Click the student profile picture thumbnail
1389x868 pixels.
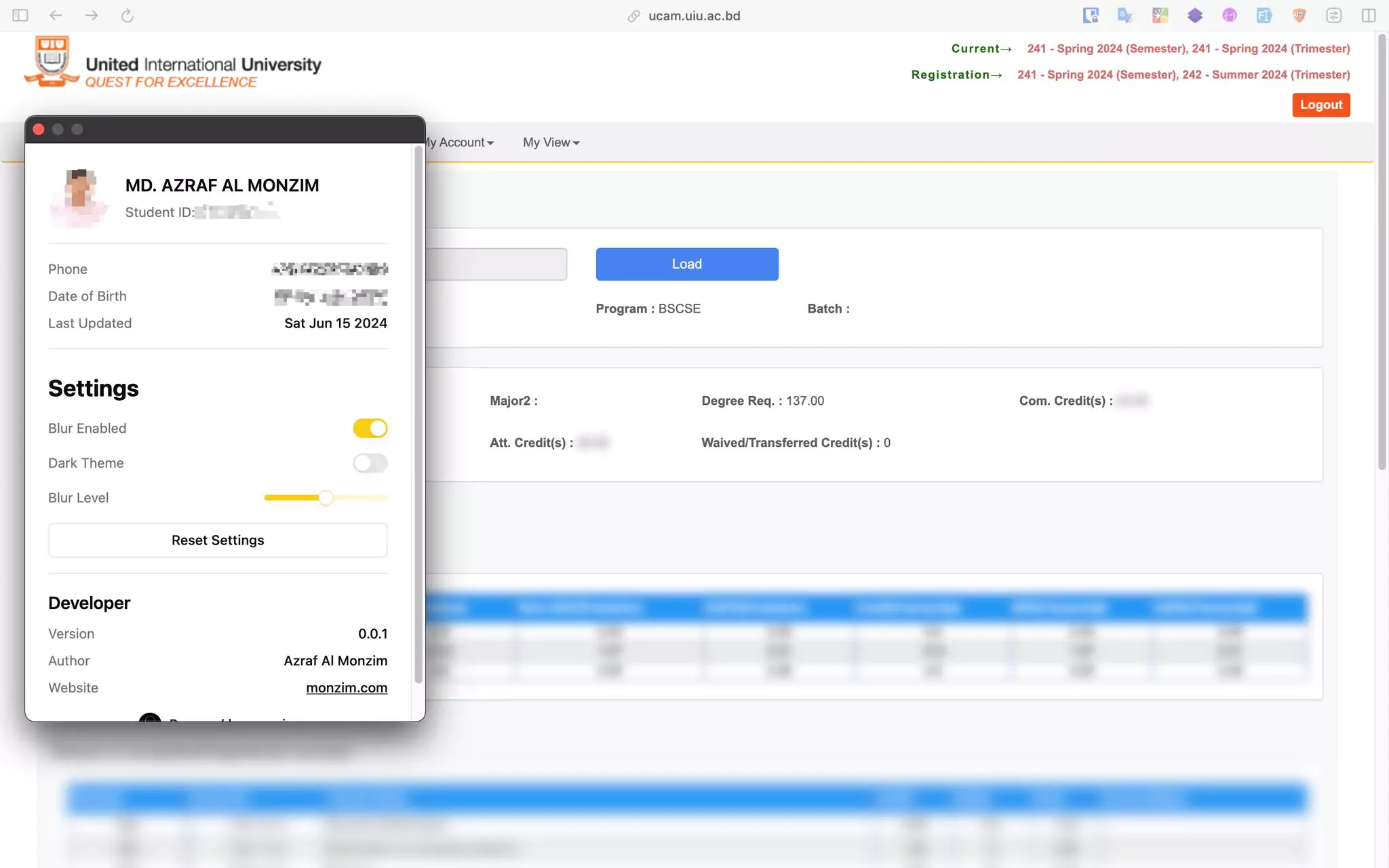(x=80, y=196)
